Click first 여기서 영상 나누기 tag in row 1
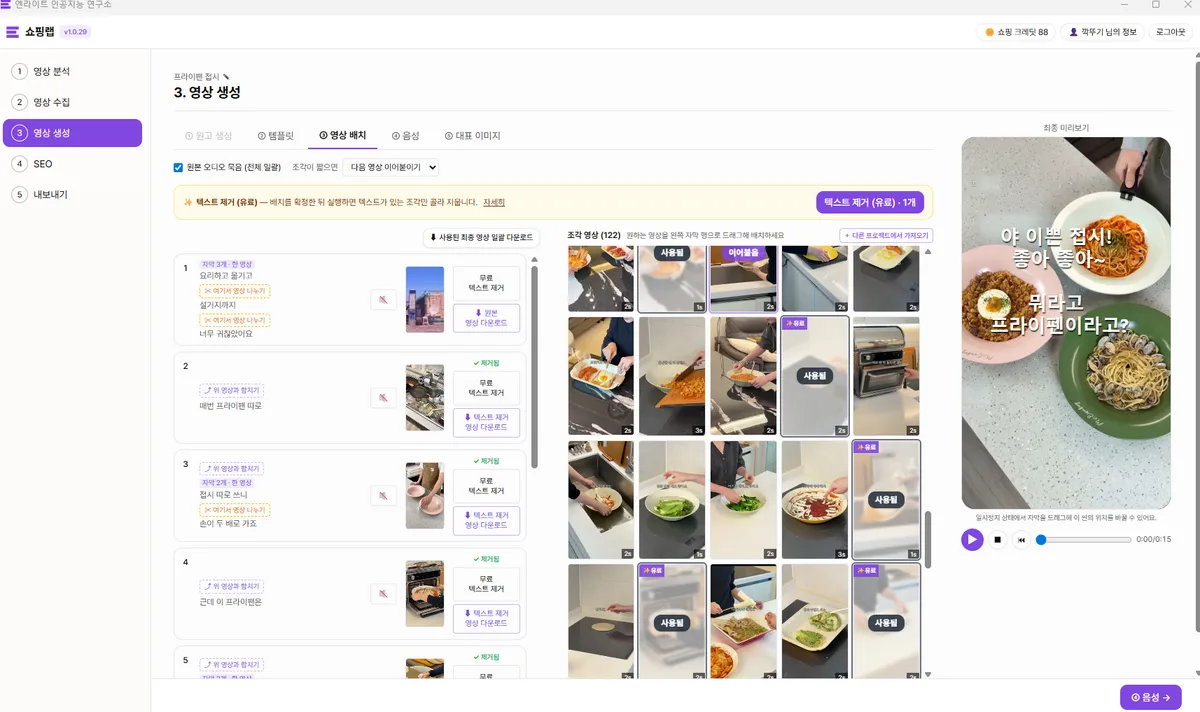 click(x=235, y=290)
